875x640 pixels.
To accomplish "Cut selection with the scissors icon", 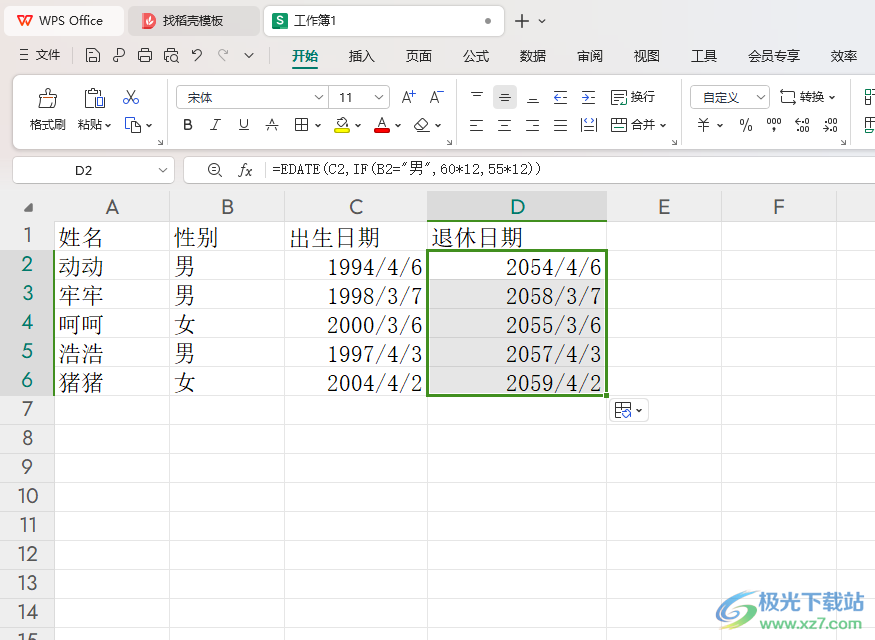I will pyautogui.click(x=131, y=98).
